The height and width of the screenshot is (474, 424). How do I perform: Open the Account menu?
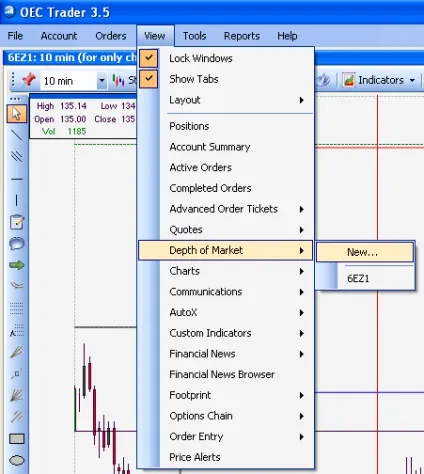click(59, 36)
